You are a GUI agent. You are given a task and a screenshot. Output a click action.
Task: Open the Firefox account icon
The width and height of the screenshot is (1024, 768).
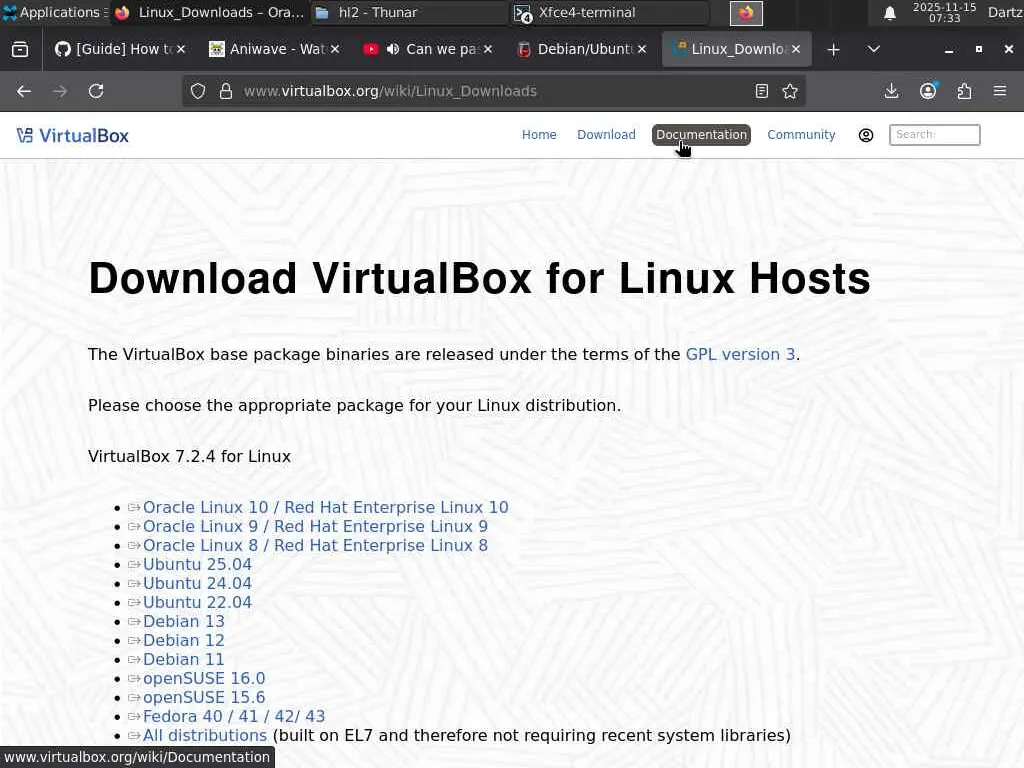coord(928,91)
